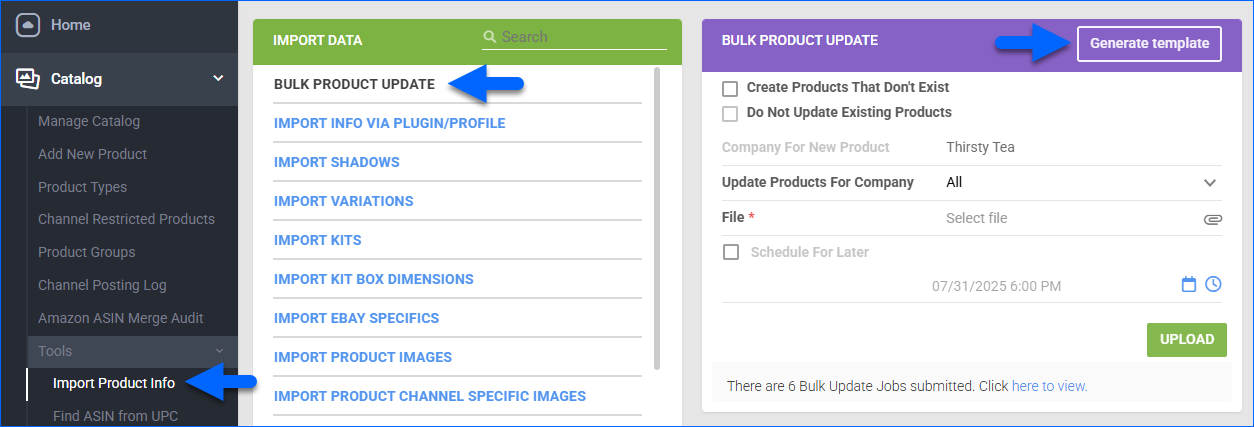This screenshot has height=427, width=1254.
Task: Click the here to view link
Action: click(x=1049, y=386)
